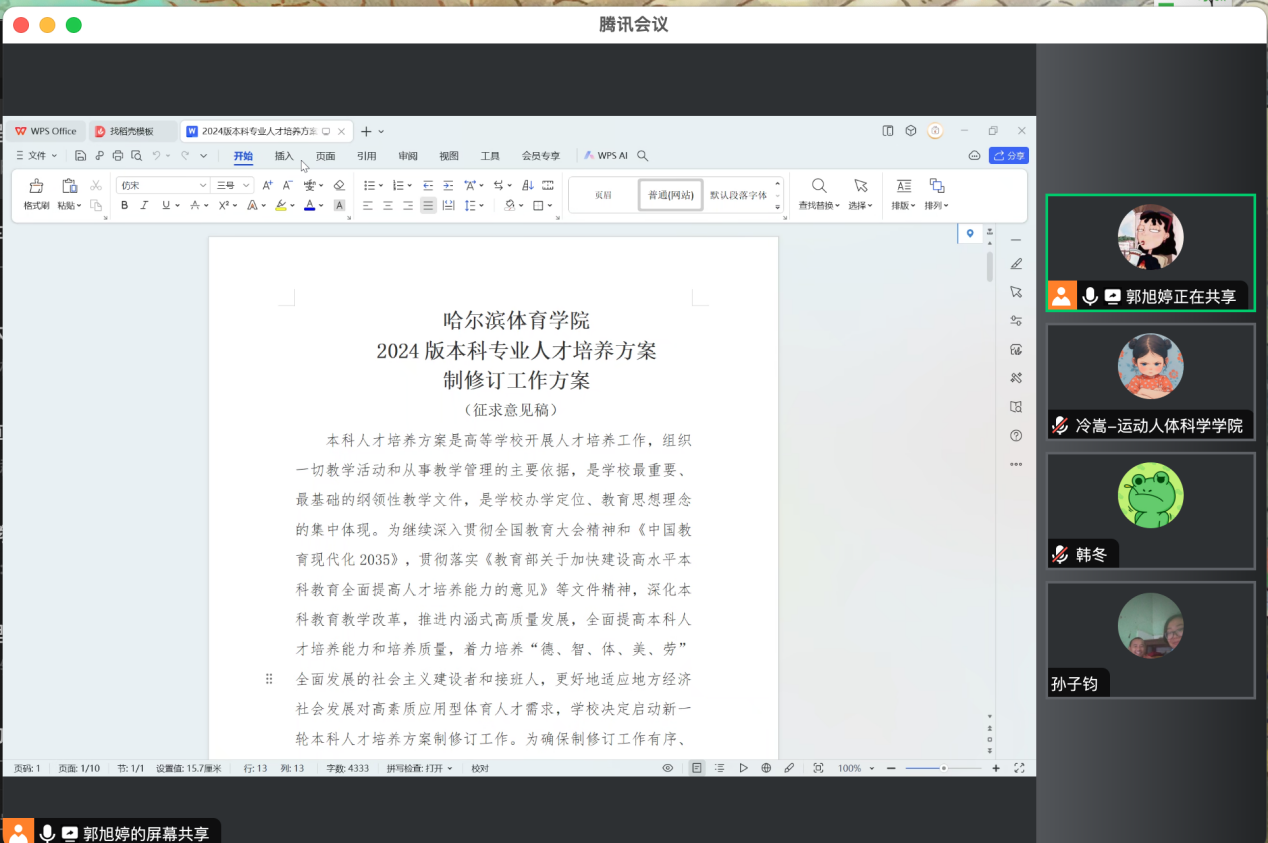The width and height of the screenshot is (1268, 843).
Task: Switch to the 页面 ribbon tab
Action: tap(326, 156)
